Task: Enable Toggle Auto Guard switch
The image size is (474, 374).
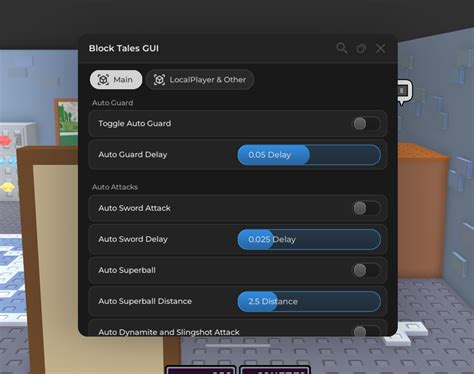Action: (366, 124)
